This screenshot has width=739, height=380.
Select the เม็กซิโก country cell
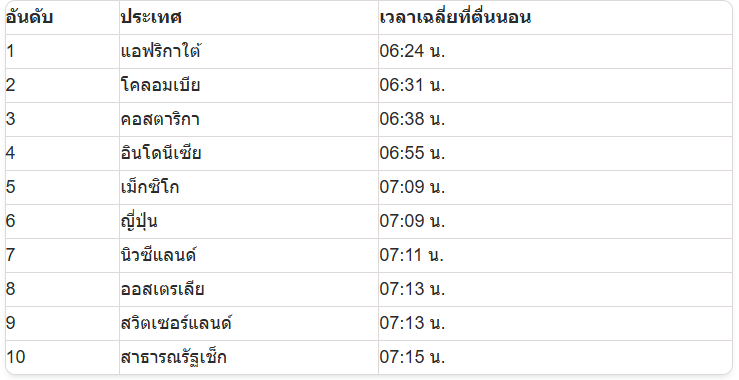tap(249, 187)
